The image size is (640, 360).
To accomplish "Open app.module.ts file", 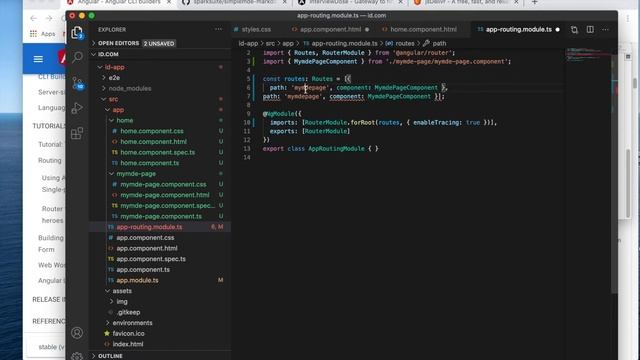I will click(x=137, y=280).
